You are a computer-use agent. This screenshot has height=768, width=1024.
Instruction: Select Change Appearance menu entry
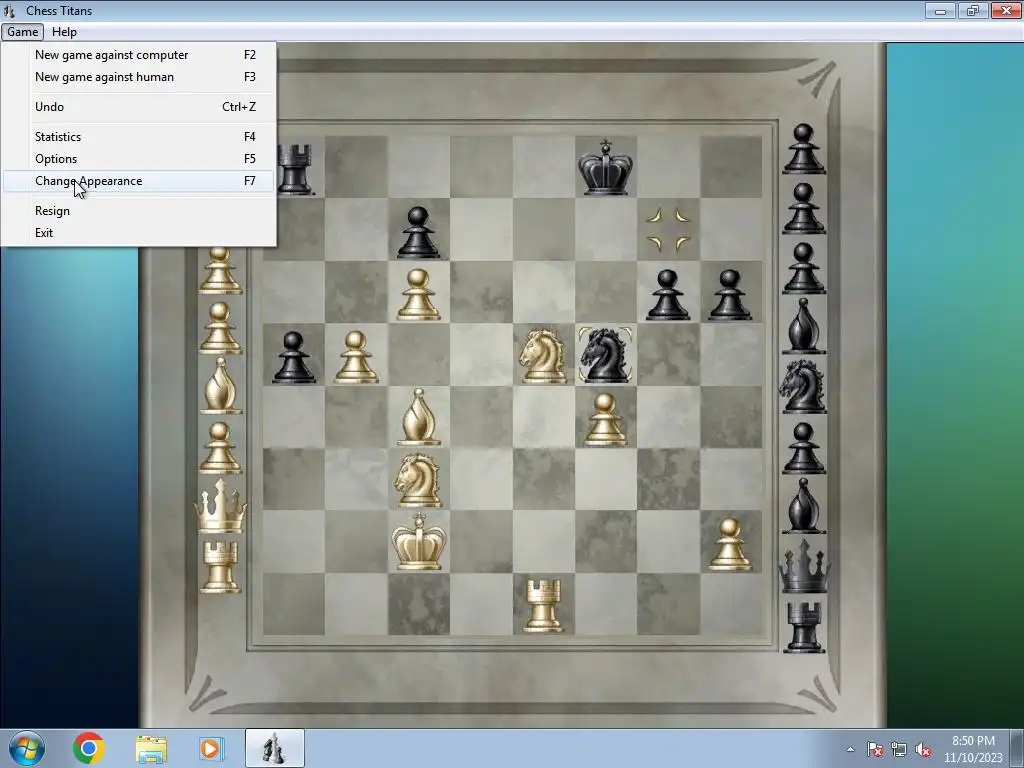tap(138, 181)
